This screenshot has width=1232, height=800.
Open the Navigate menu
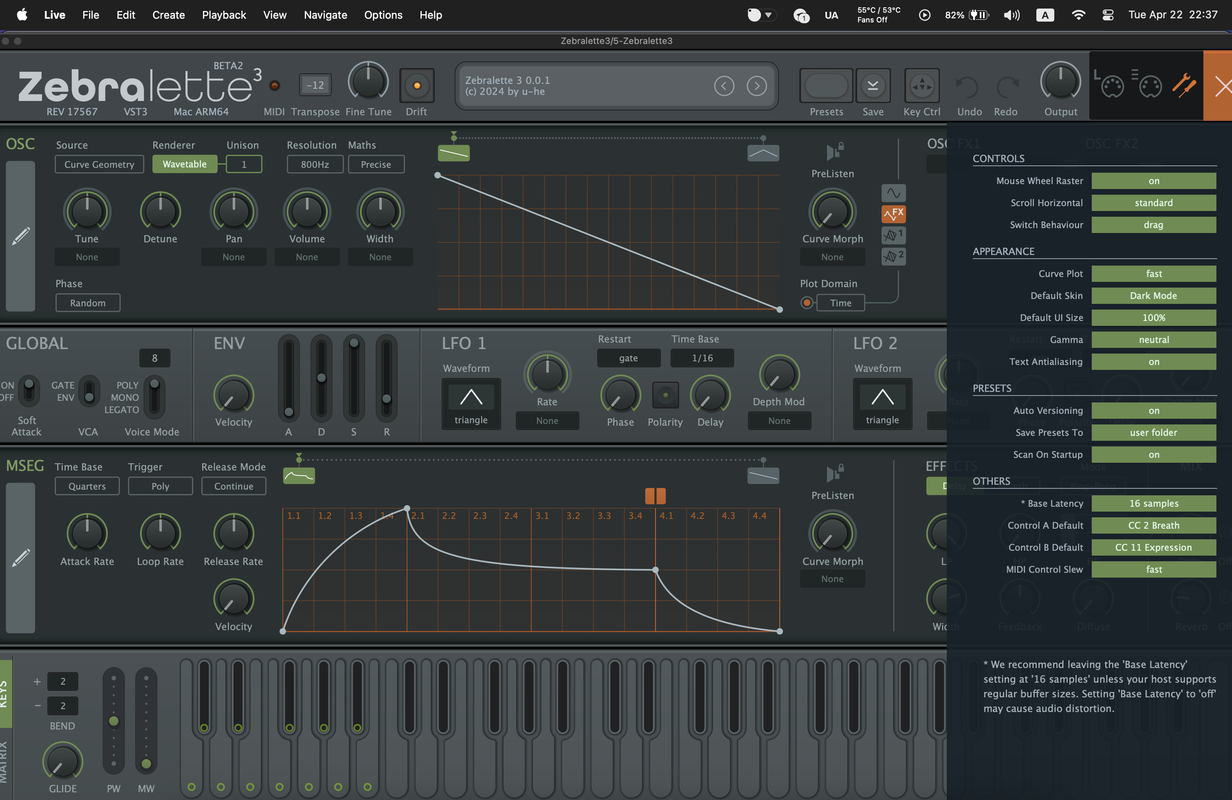325,15
